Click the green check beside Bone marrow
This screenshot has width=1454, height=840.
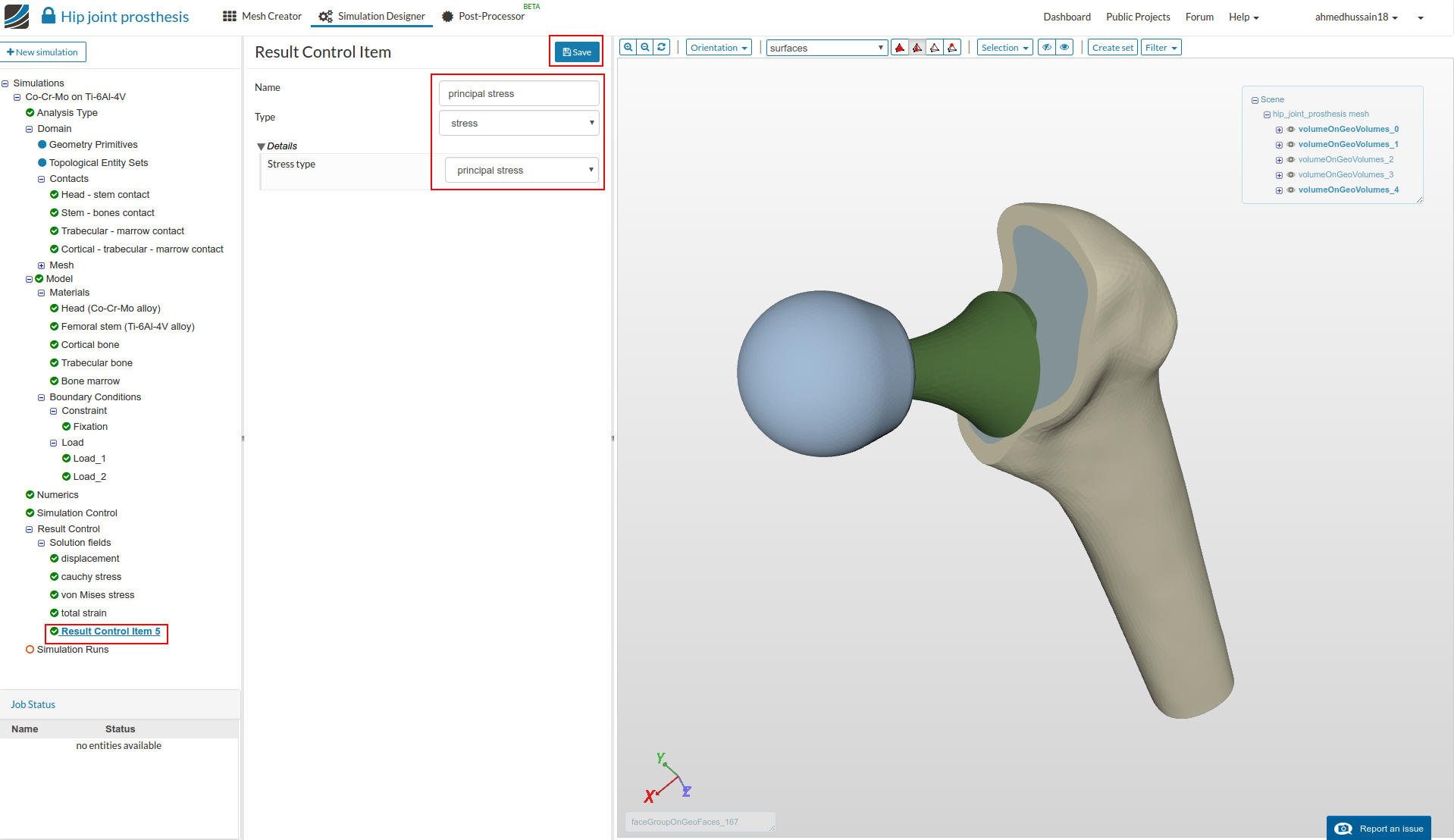click(54, 381)
